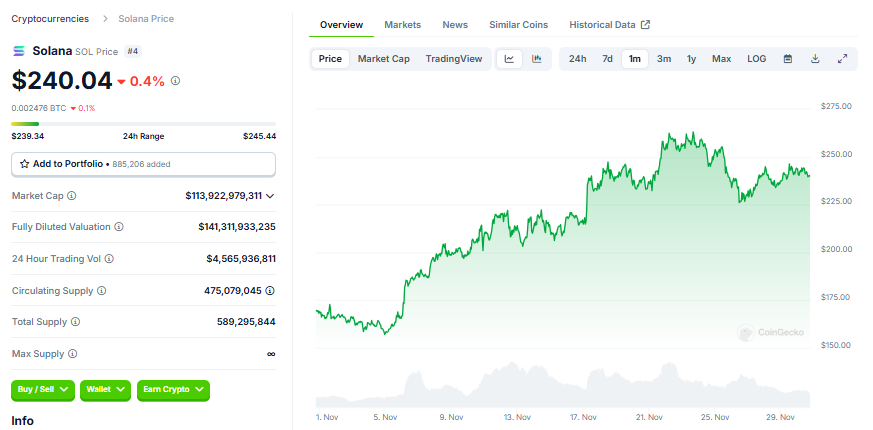Select the TradingView chart toggle
873x430 pixels.
[x=454, y=58]
